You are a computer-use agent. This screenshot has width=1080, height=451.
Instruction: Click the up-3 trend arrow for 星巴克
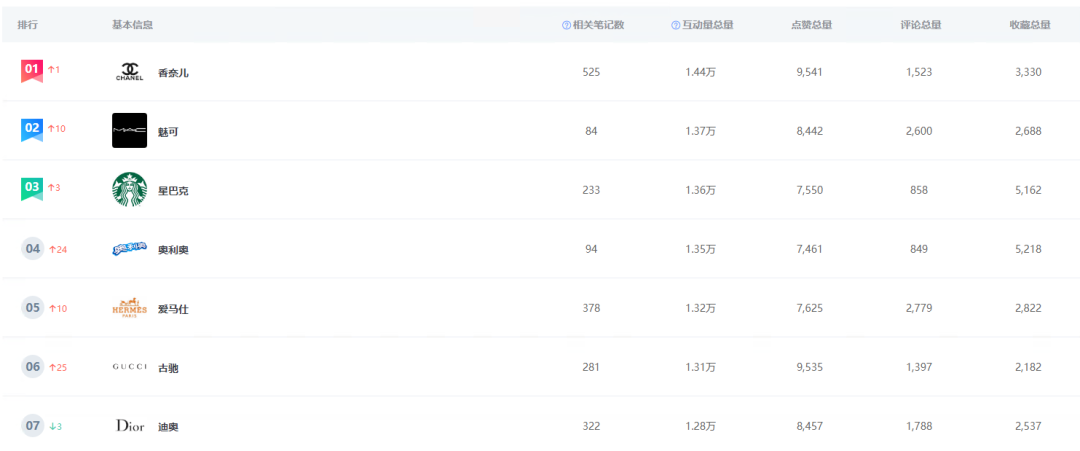pos(54,188)
